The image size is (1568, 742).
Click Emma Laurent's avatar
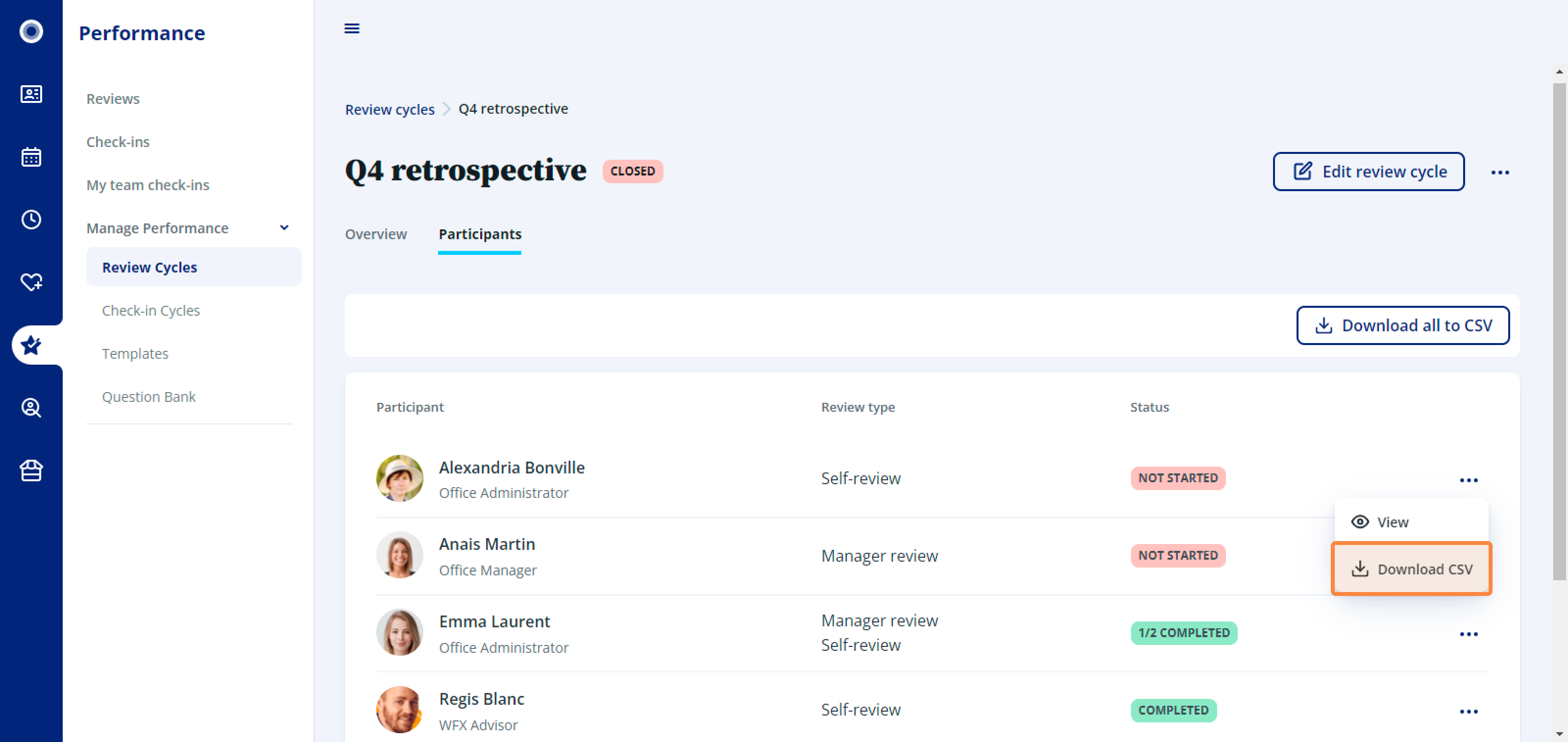click(x=399, y=632)
